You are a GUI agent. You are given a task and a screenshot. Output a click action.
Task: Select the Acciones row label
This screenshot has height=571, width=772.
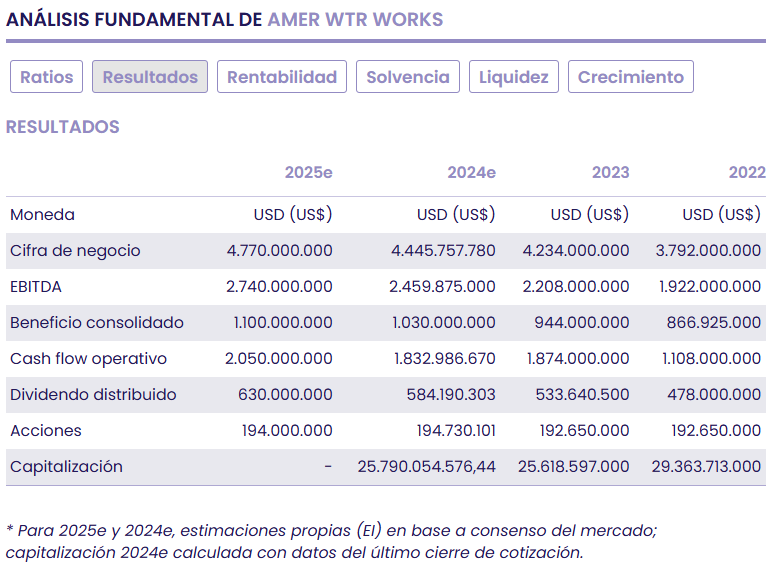(x=46, y=430)
